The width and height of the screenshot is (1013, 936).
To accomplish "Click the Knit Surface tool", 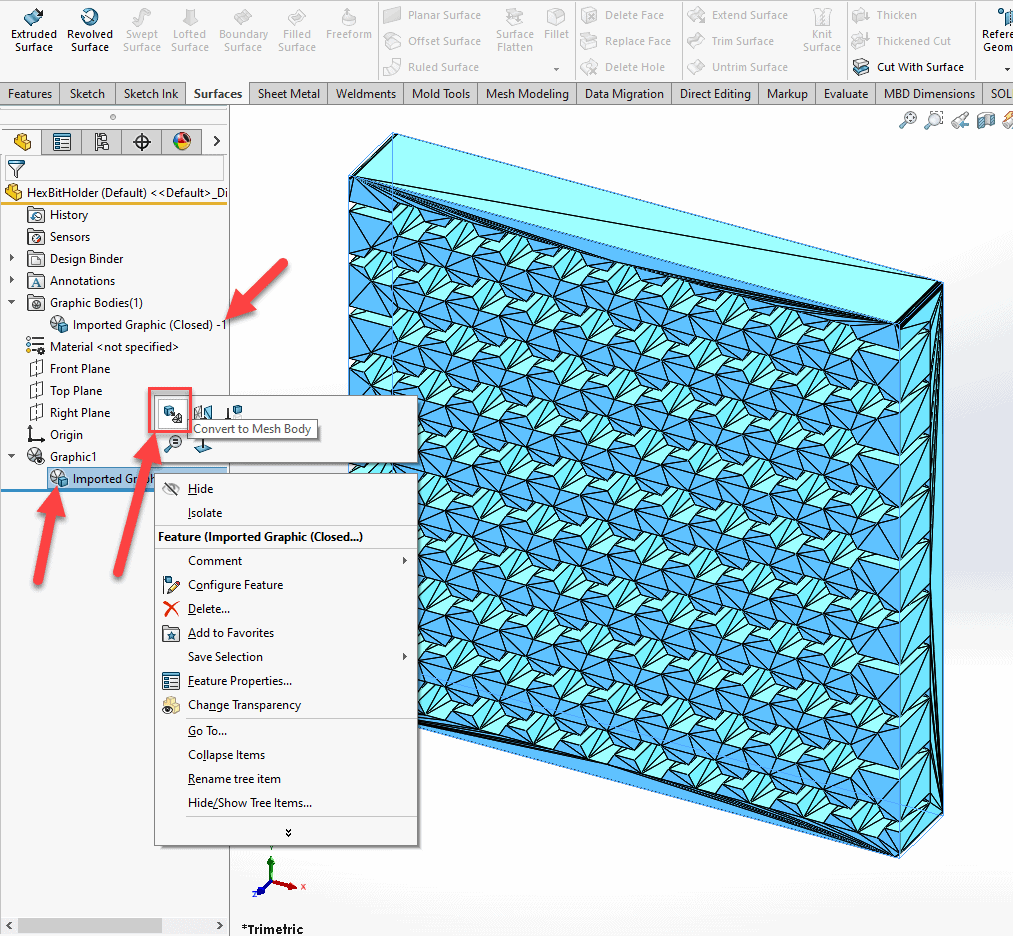I will point(822,30).
